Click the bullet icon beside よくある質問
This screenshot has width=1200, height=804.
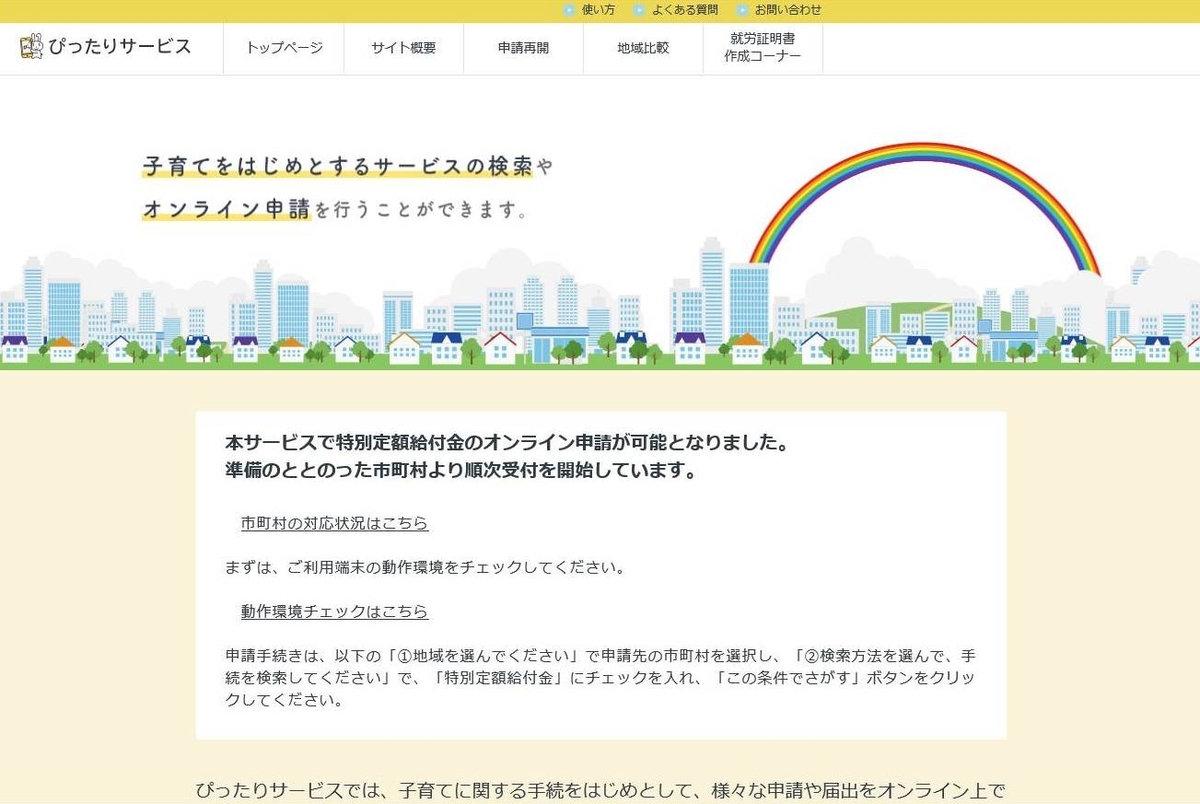639,10
